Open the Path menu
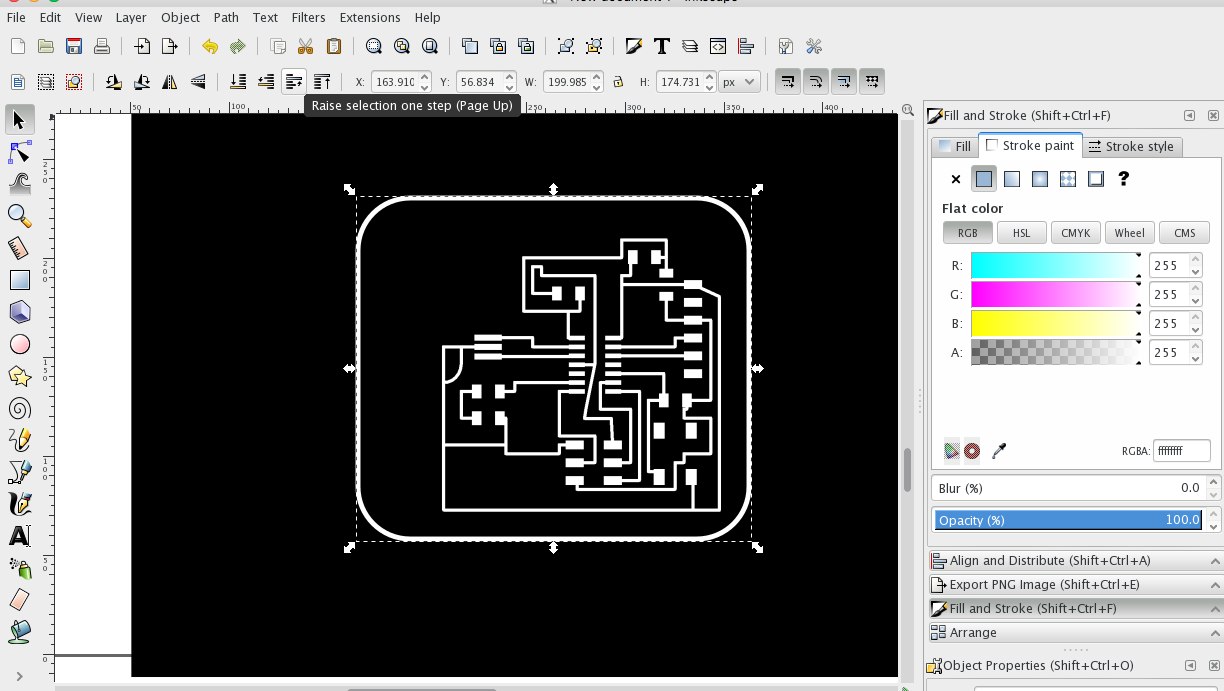The image size is (1224, 691). point(226,17)
